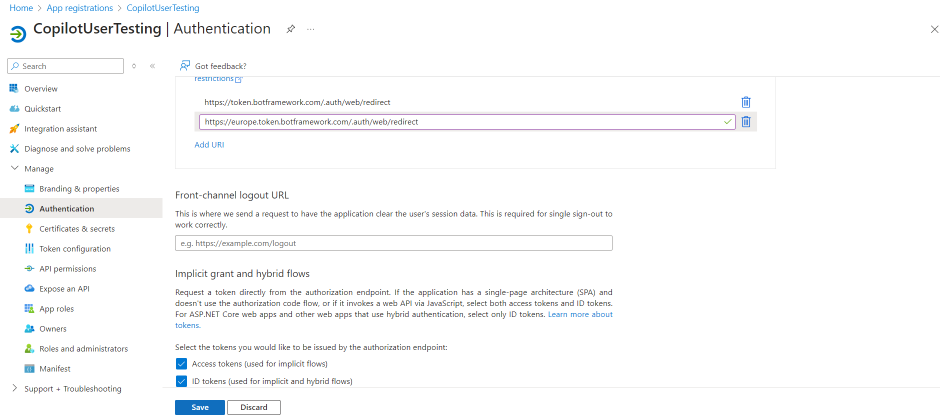
Task: Uncheck the ID tokens checkbox
Action: pyautogui.click(x=181, y=381)
